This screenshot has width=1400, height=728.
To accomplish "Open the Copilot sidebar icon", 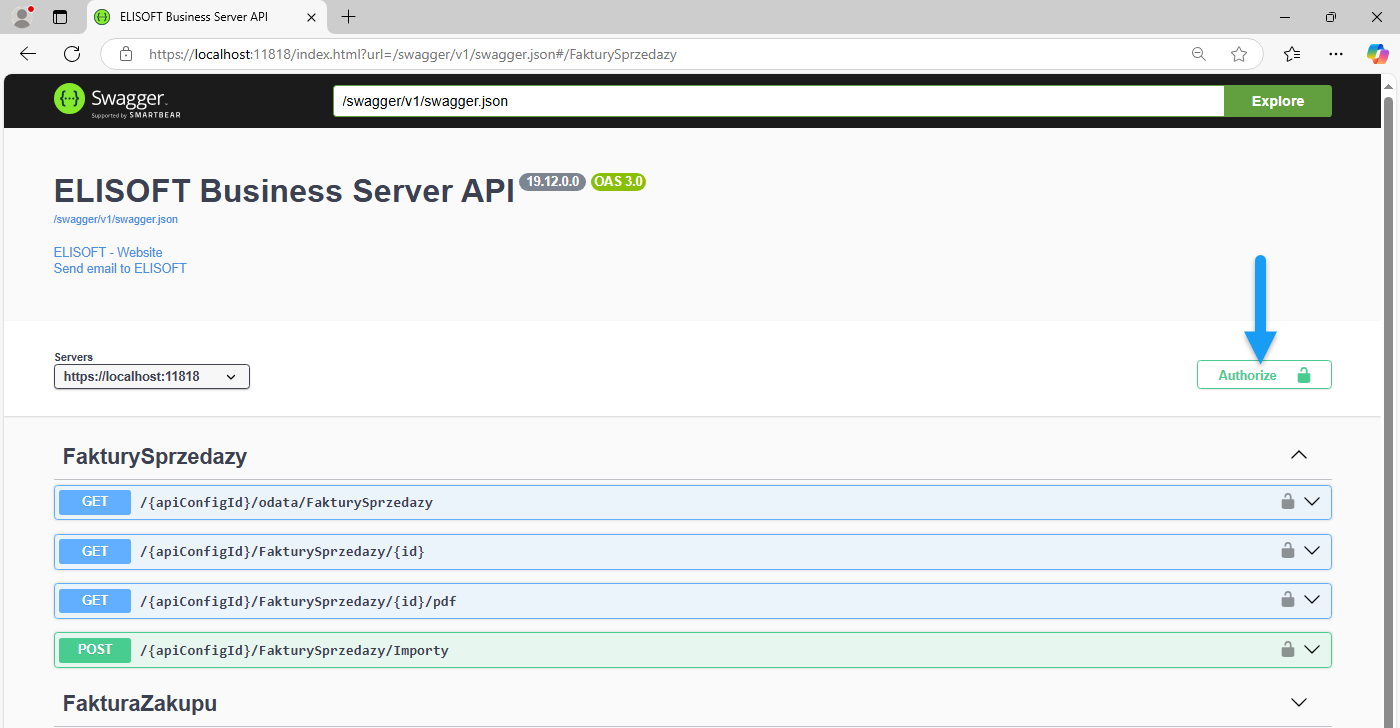I will [x=1378, y=54].
